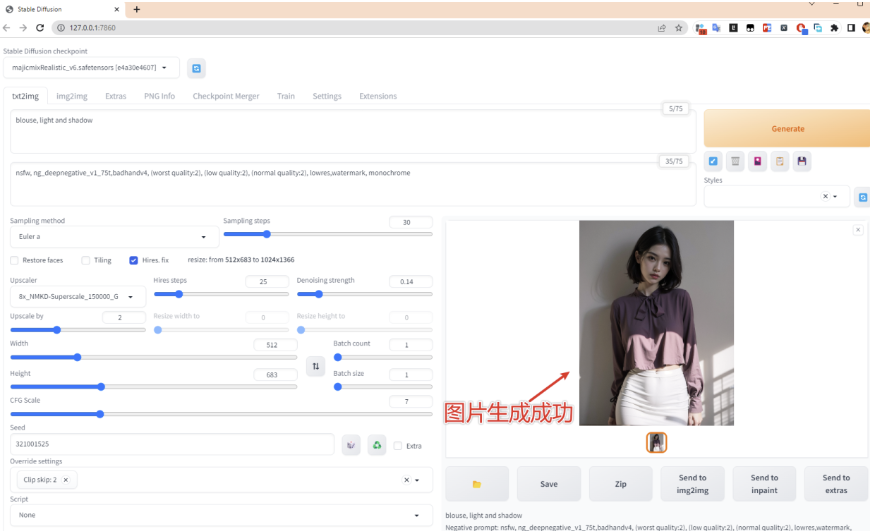Clear the prompt with the trash icon
Image resolution: width=870 pixels, height=531 pixels.
point(735,161)
